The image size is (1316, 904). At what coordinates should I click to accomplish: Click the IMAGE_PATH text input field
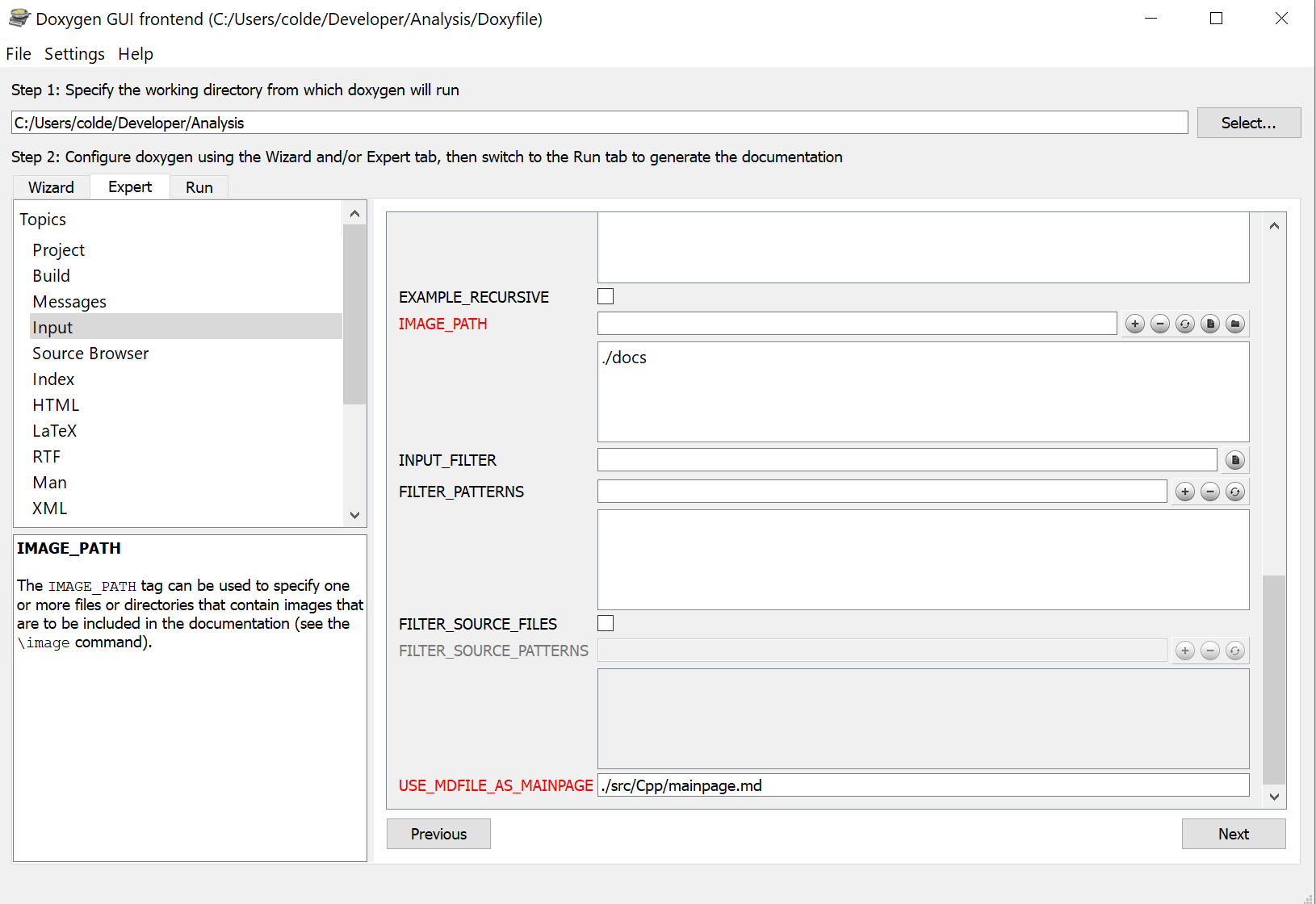pyautogui.click(x=857, y=324)
